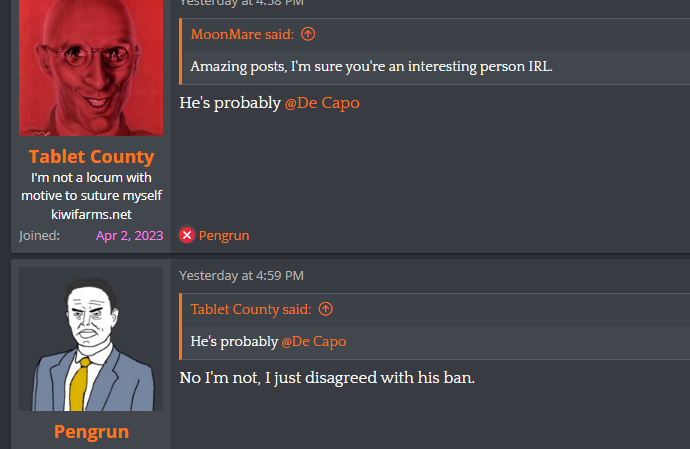Screen dimensions: 690x449
Task: Click the @De Capo mention inside Pengrun's quote
Action: tap(314, 342)
